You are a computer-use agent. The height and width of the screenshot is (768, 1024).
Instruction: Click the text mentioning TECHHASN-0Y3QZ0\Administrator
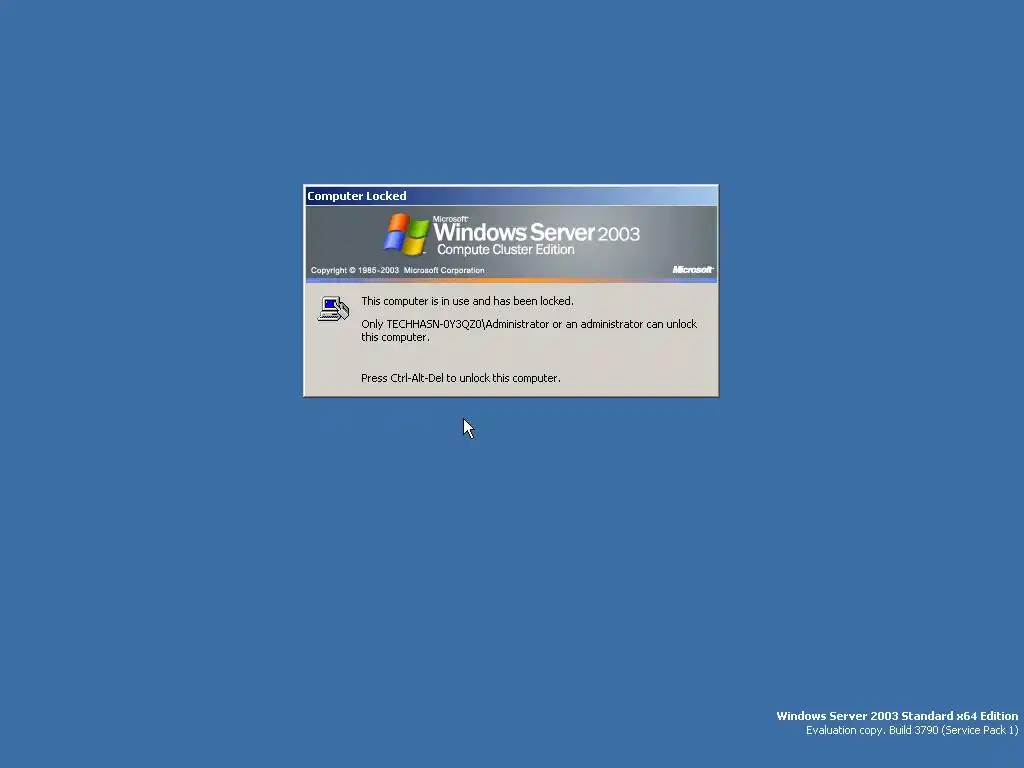coord(529,330)
